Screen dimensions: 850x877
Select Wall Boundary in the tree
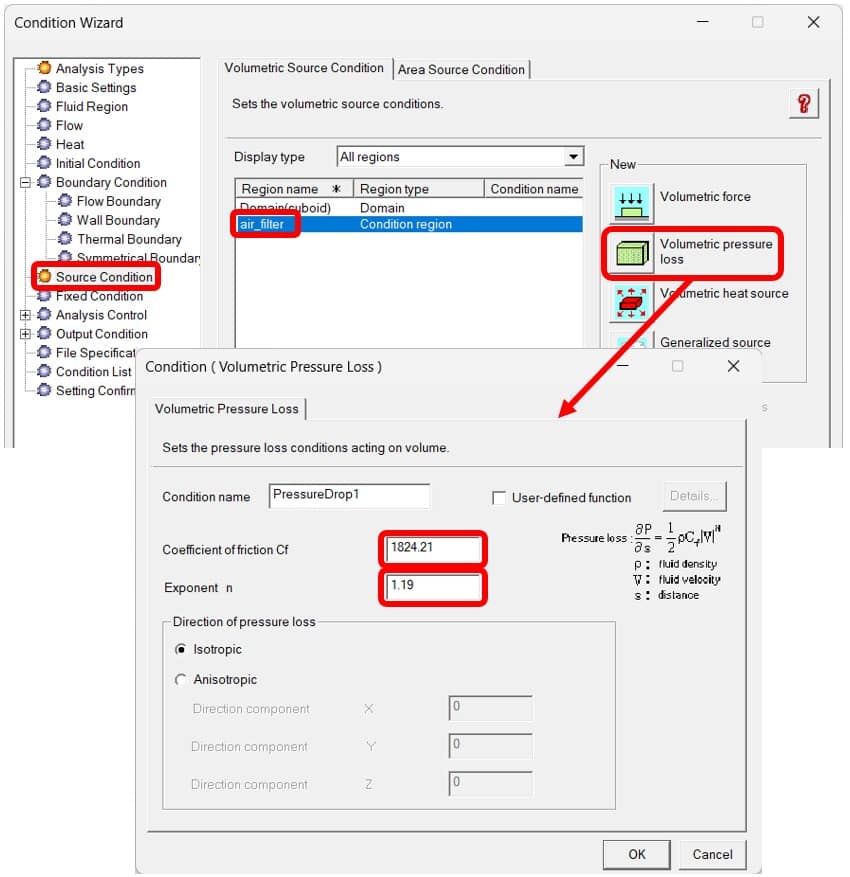click(x=118, y=220)
